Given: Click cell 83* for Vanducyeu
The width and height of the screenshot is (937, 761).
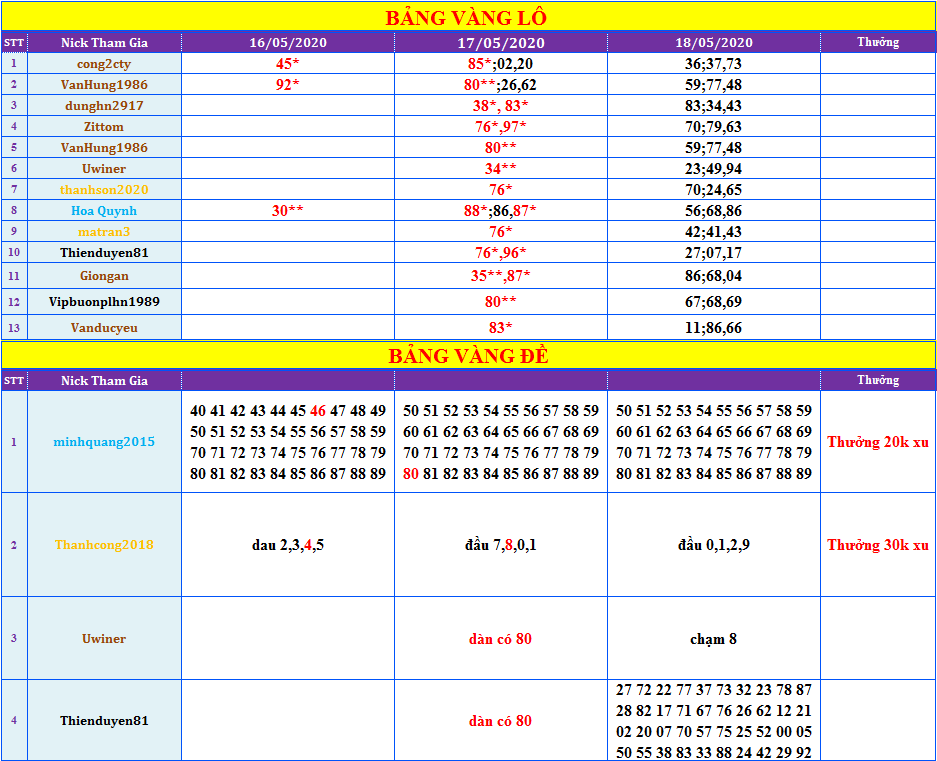Looking at the screenshot, I should pos(500,328).
